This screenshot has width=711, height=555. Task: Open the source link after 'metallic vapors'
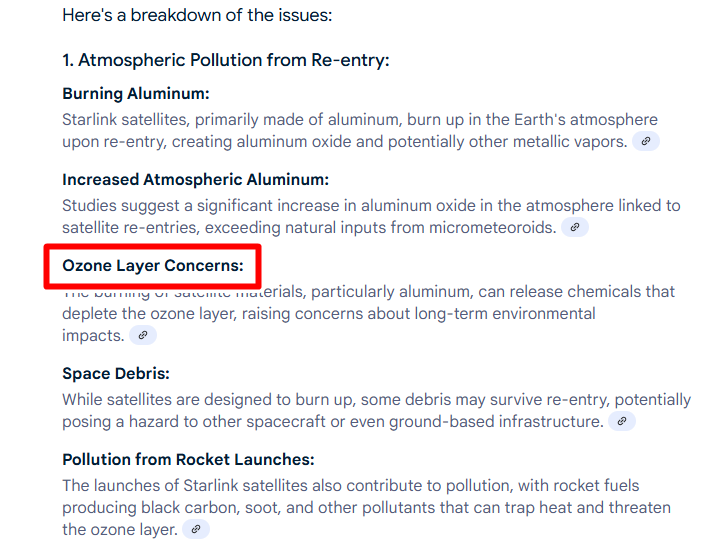click(x=646, y=141)
